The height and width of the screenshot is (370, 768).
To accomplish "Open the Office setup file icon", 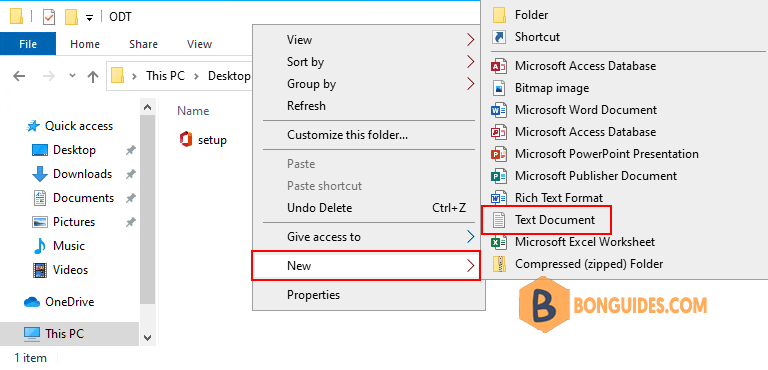I will [186, 140].
